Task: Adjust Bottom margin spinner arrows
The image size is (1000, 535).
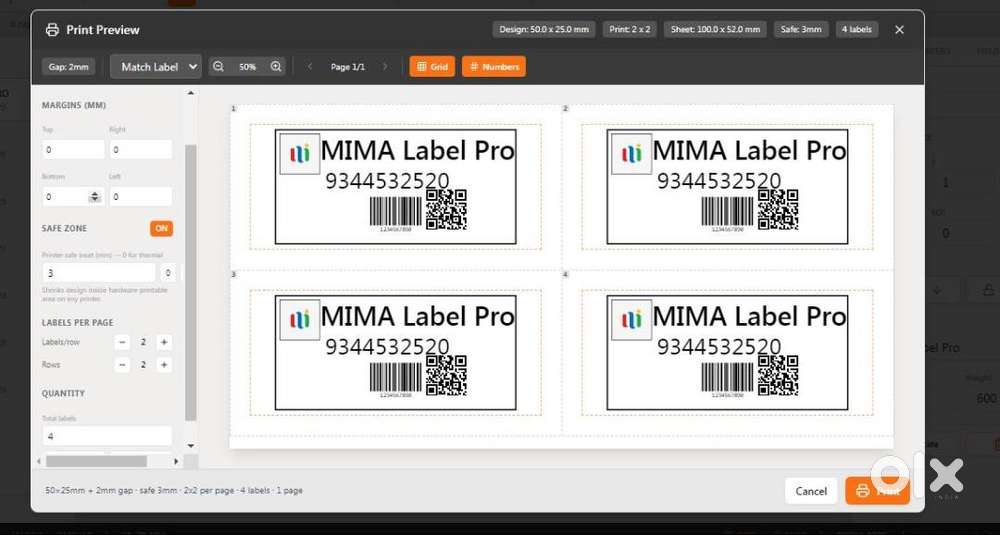Action: tap(95, 196)
